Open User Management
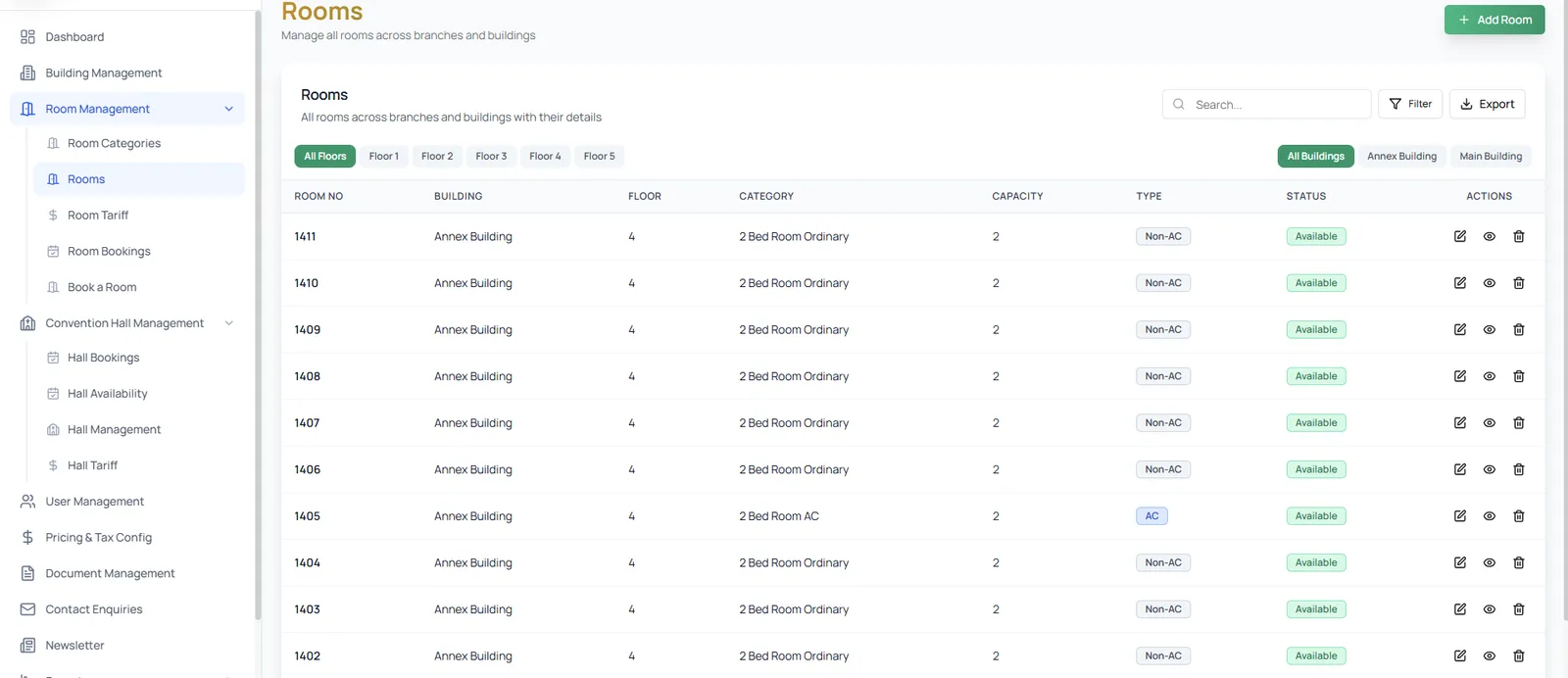This screenshot has height=678, width=1568. (127, 502)
